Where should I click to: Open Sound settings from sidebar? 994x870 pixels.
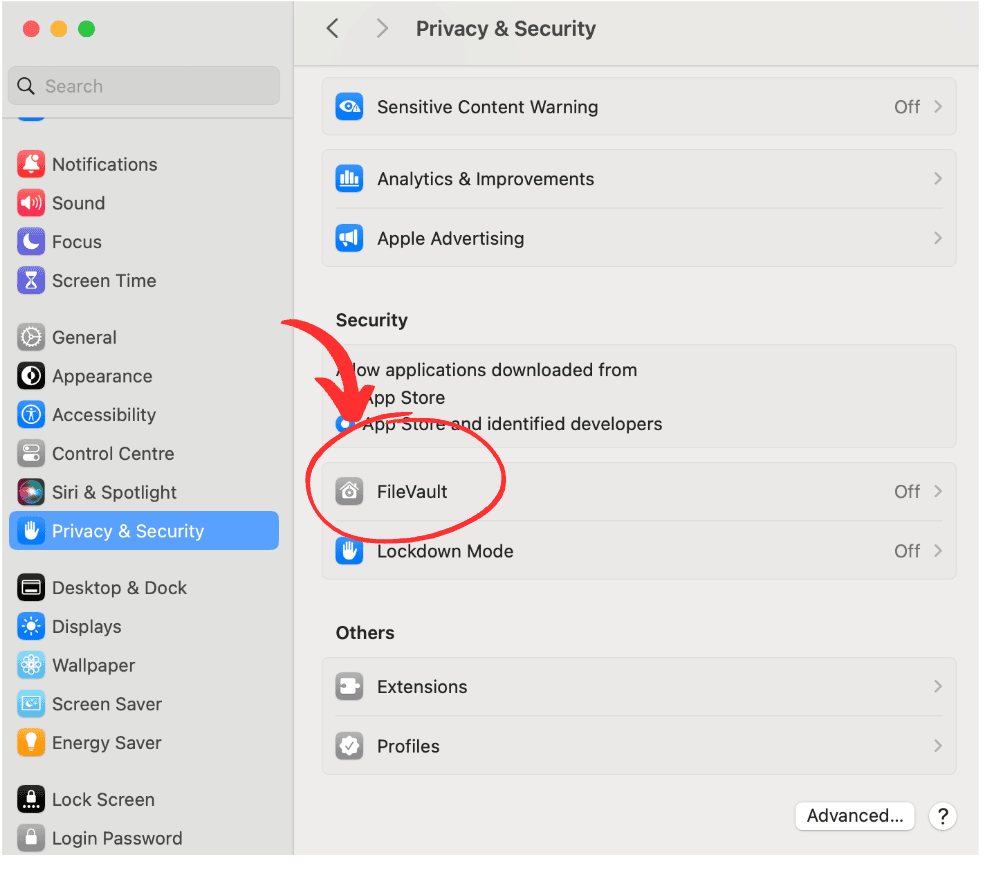coord(33,203)
